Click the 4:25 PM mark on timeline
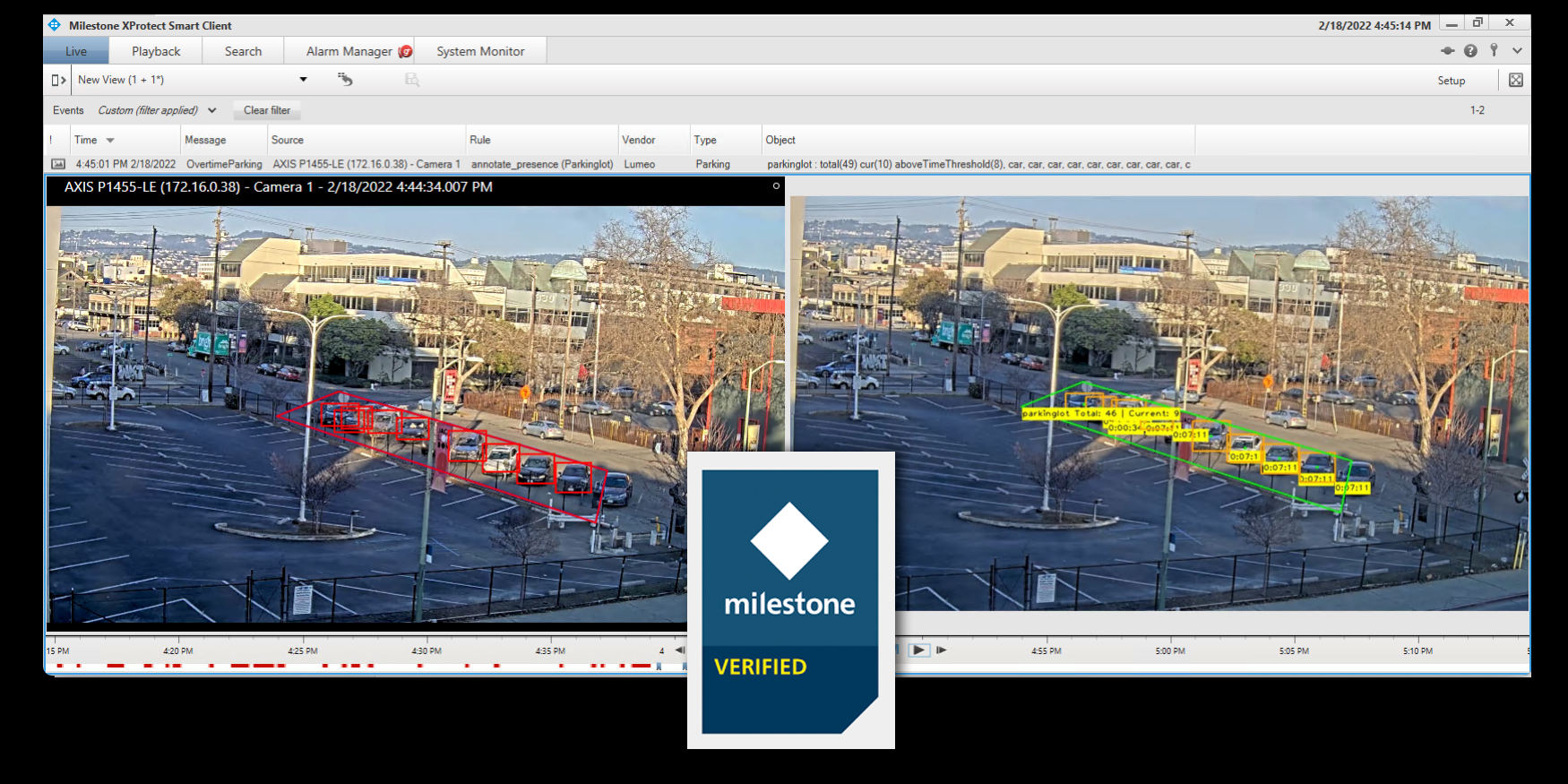The height and width of the screenshot is (784, 1568). (303, 651)
